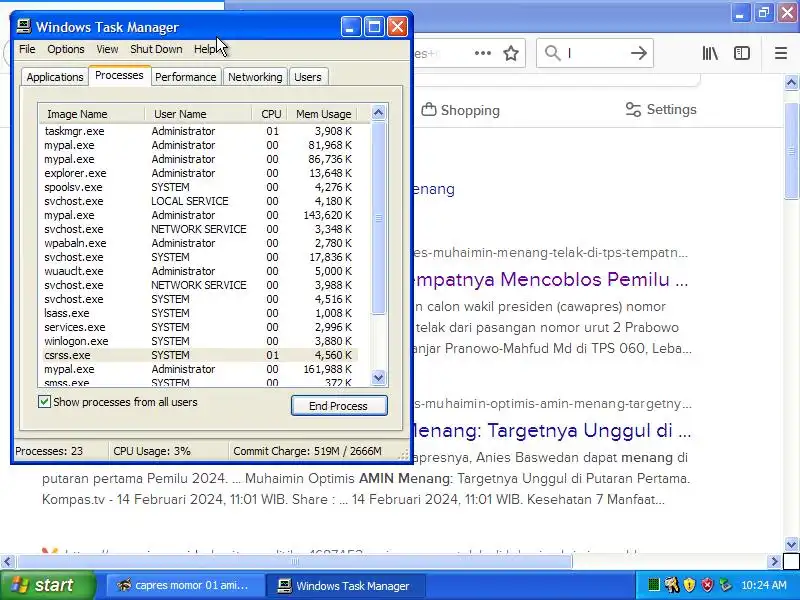Viewport: 800px width, 600px height.
Task: Click process list scroll up arrow
Action: [x=378, y=112]
